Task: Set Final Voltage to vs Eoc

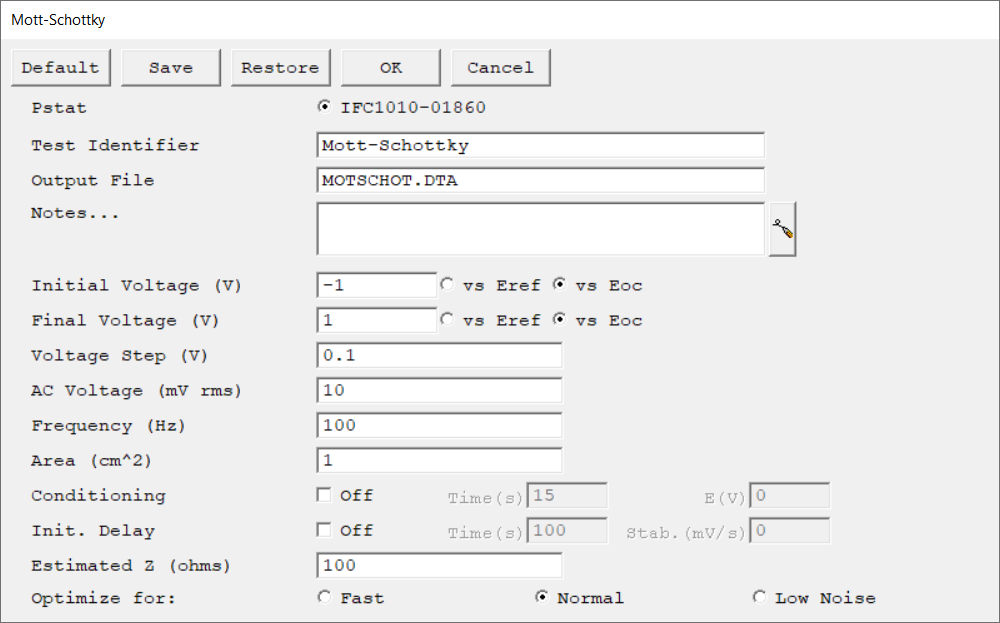Action: (559, 319)
